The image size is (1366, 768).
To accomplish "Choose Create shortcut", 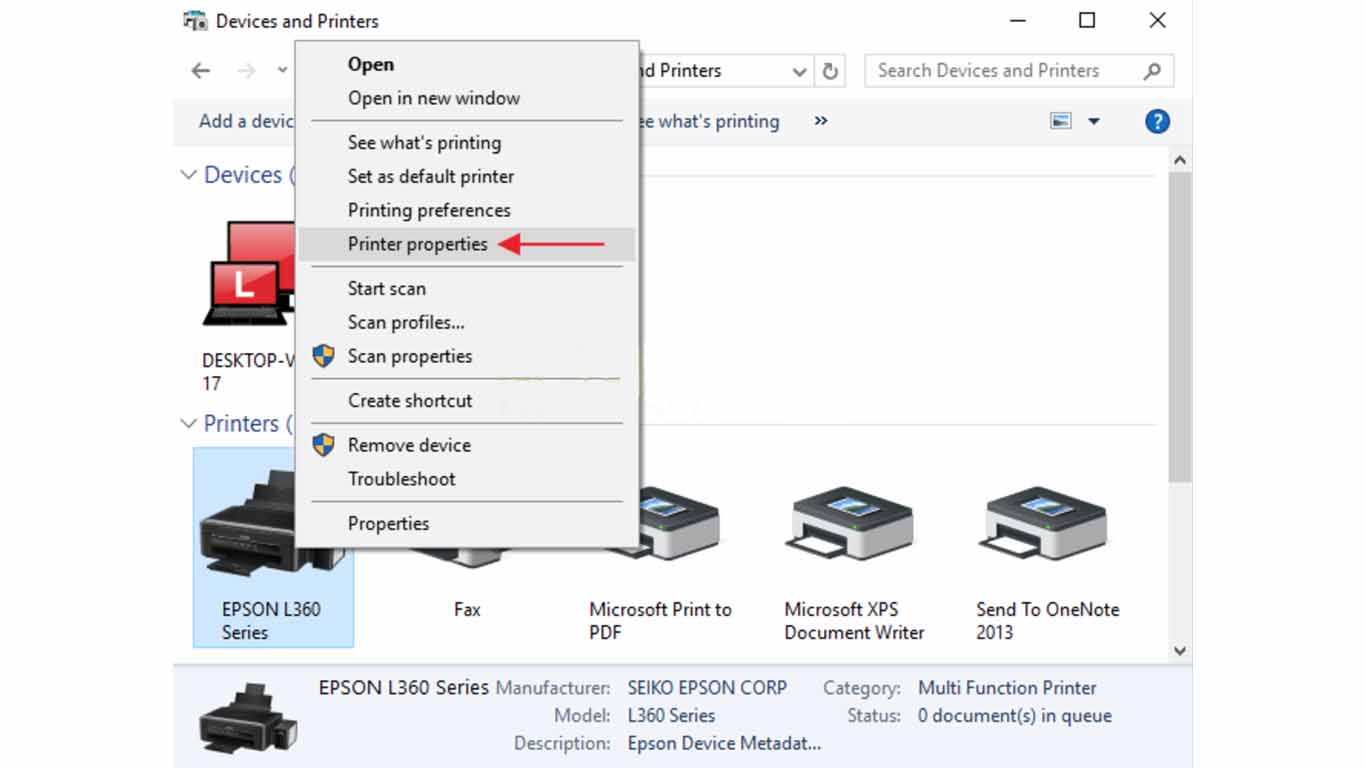I will [466, 400].
